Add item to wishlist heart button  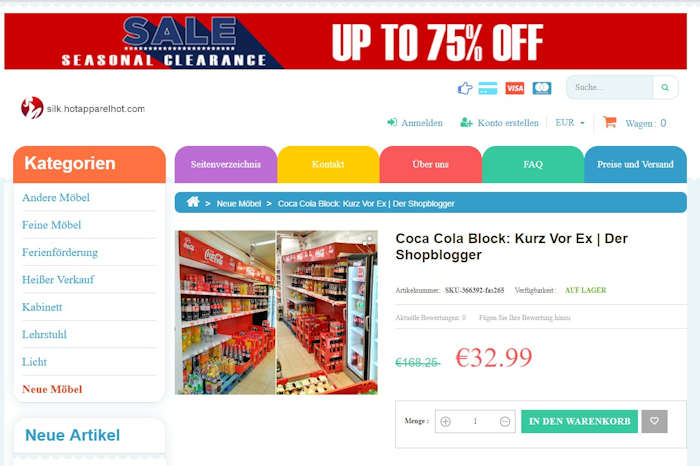point(654,421)
